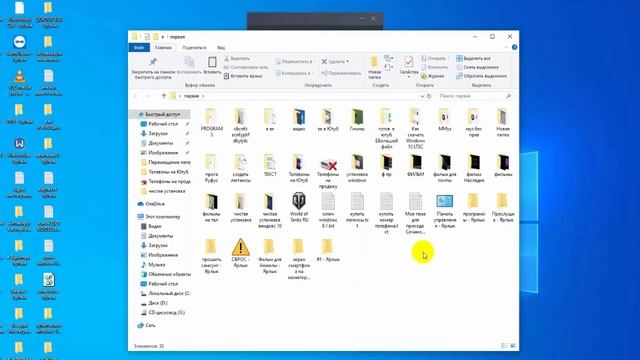640x360 pixels.
Task: Expand the address bar history dropdown
Action: (422, 96)
